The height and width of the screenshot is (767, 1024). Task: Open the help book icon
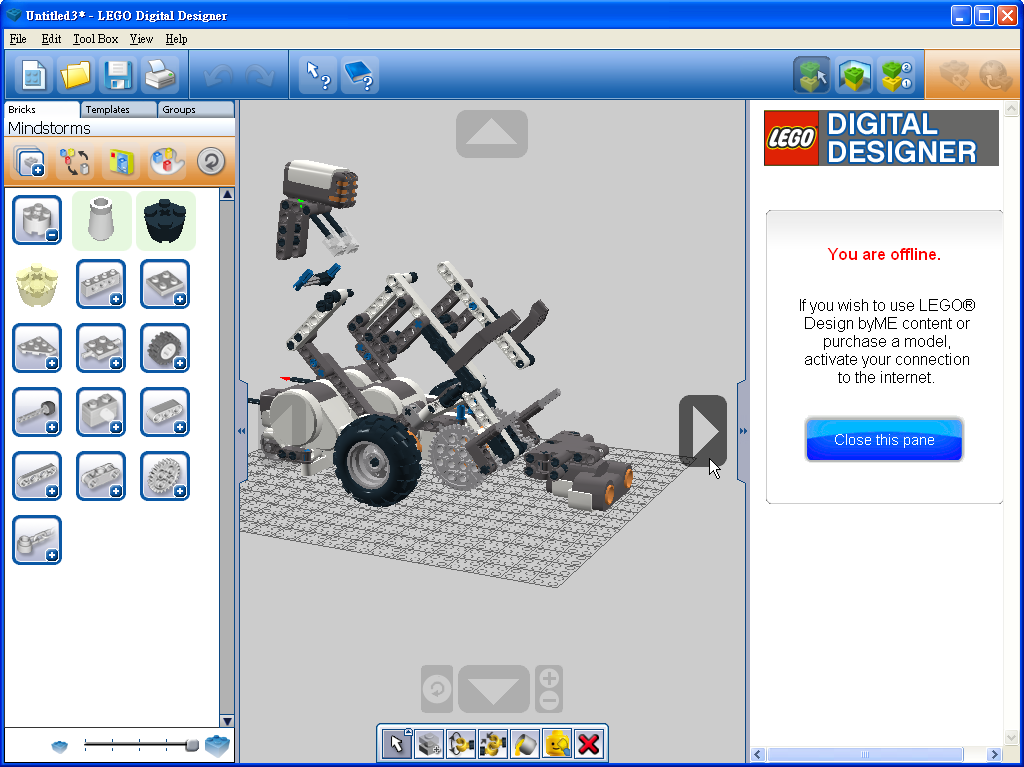tap(359, 75)
